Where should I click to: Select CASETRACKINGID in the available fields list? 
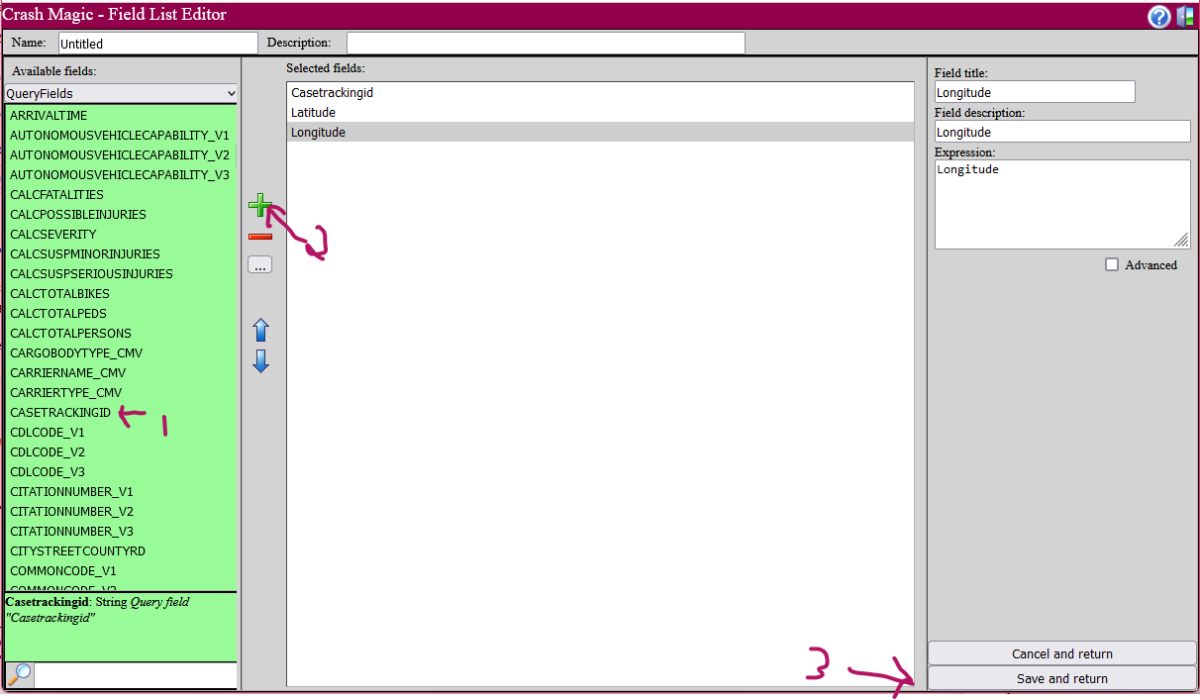[61, 412]
